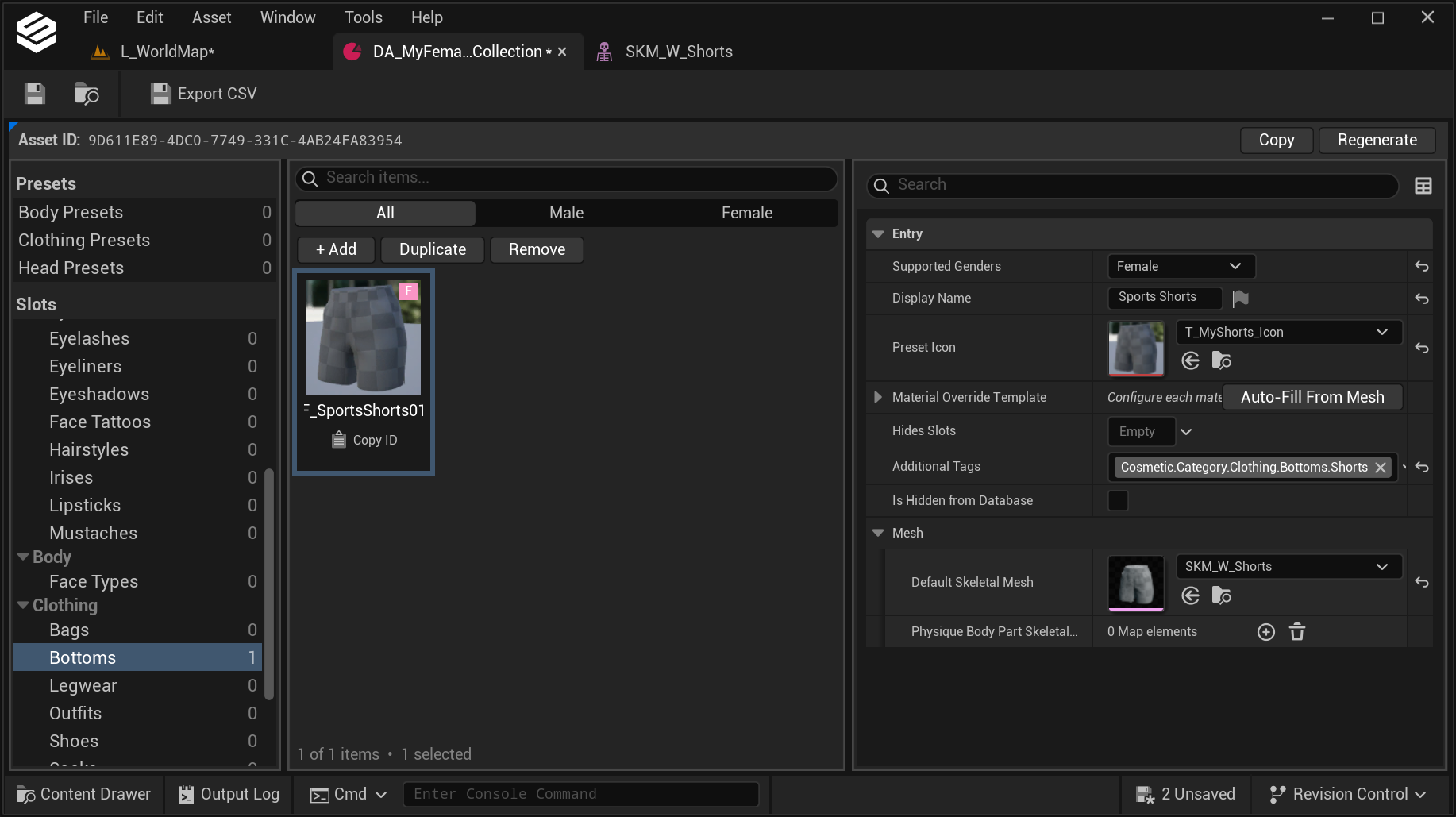The height and width of the screenshot is (817, 1456).
Task: Switch item filter to Female
Action: [746, 213]
